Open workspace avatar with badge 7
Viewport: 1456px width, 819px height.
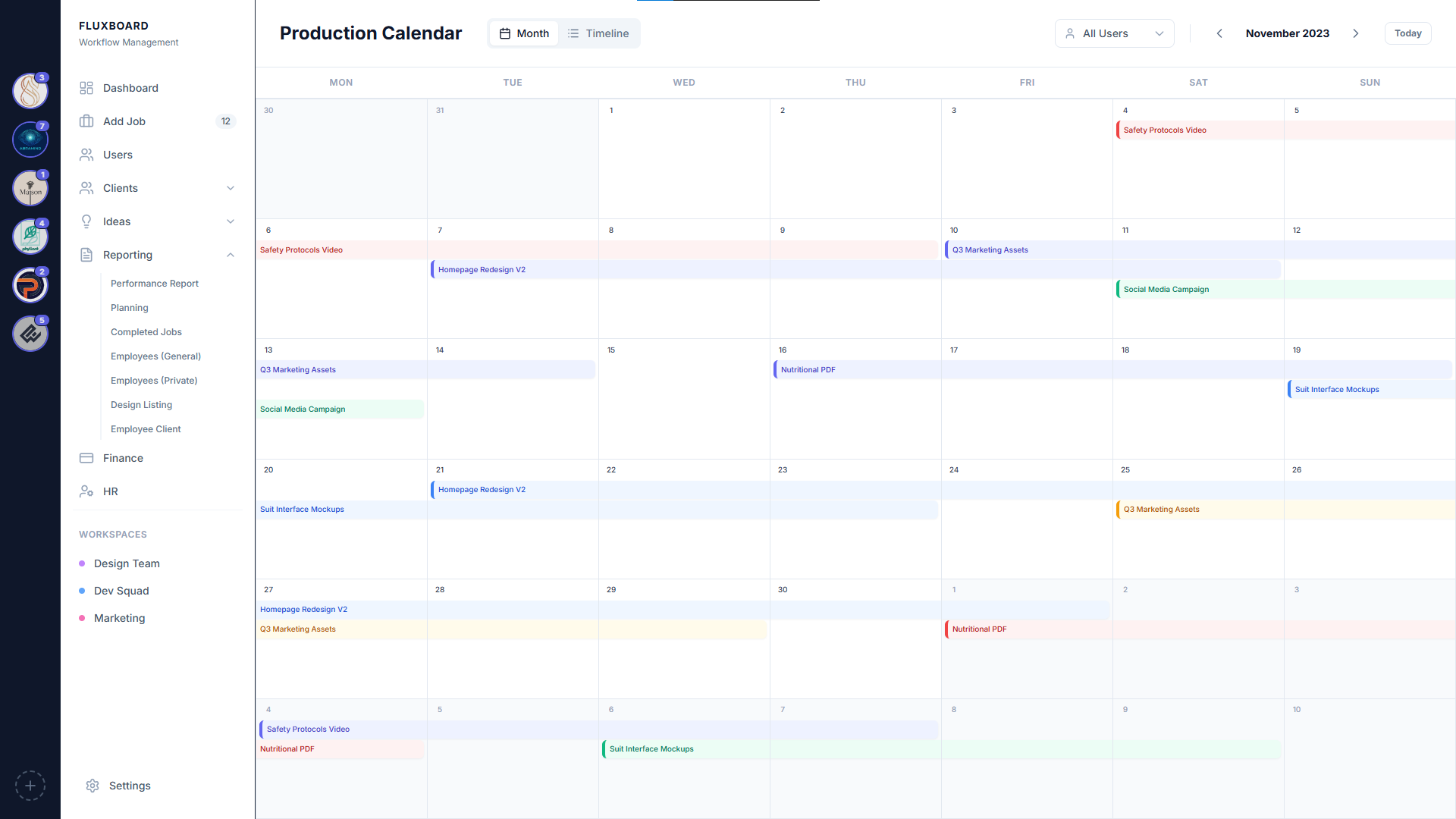[x=30, y=140]
